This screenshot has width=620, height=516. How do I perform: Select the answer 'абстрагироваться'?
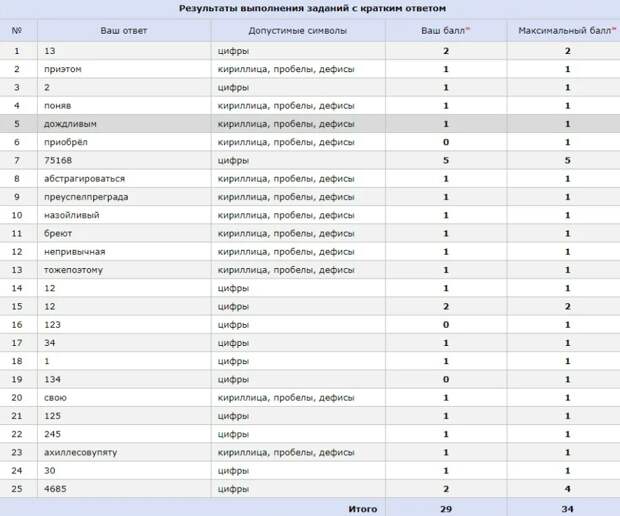tap(84, 179)
